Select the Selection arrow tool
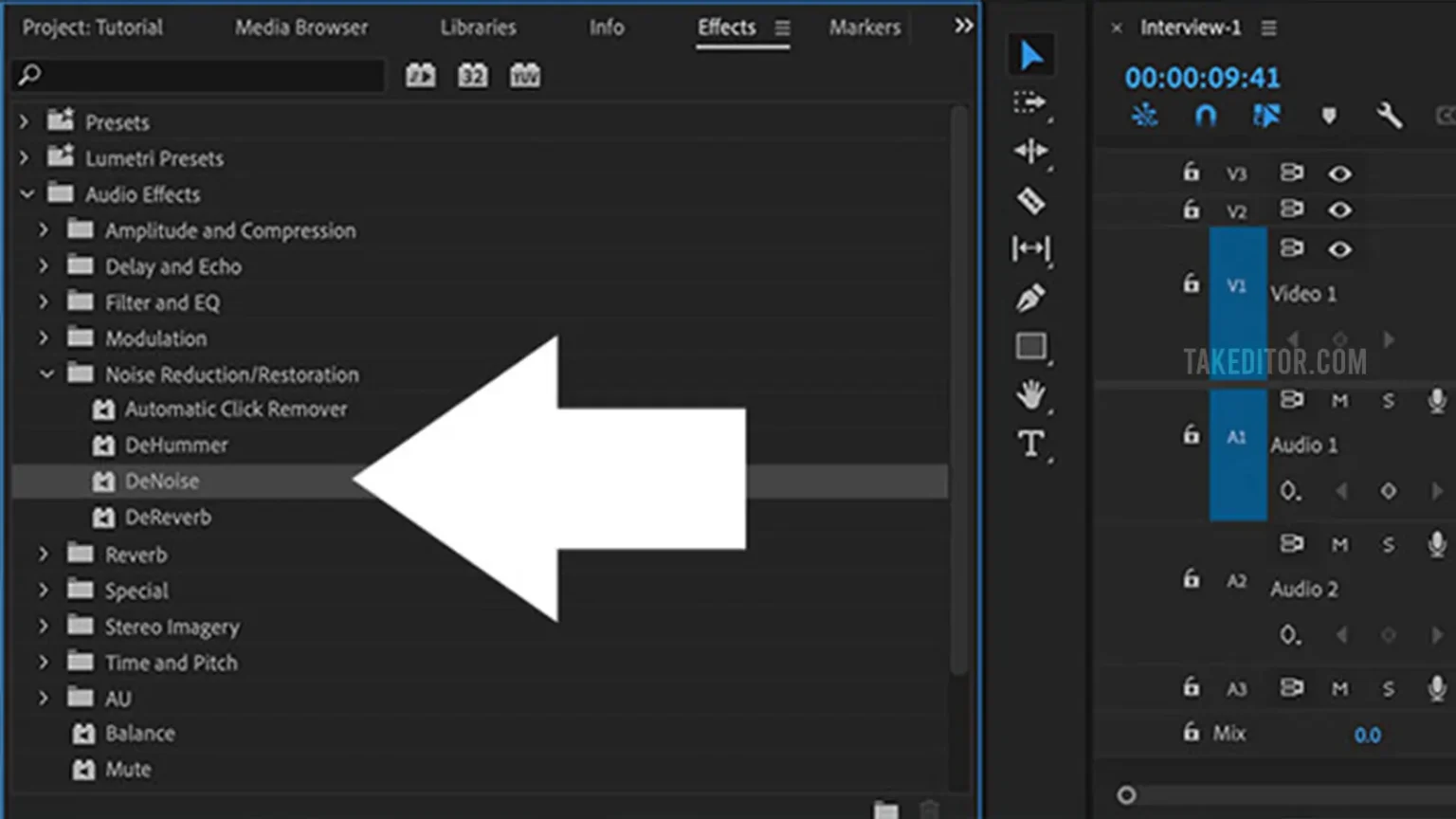Screen dimensions: 1456x819 [1031, 56]
